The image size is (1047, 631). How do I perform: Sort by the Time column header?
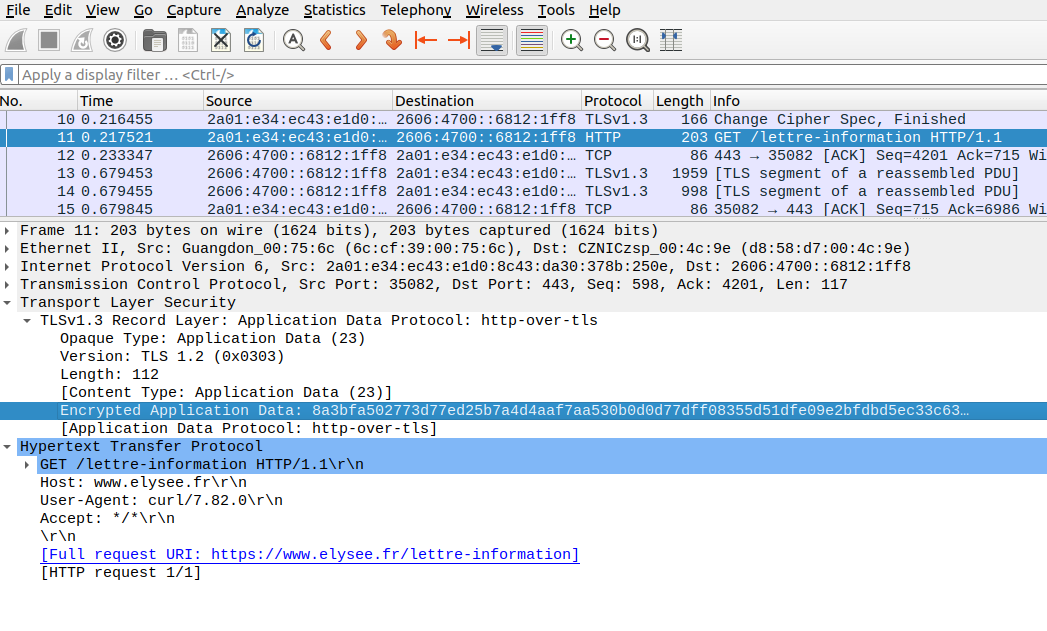(x=141, y=101)
